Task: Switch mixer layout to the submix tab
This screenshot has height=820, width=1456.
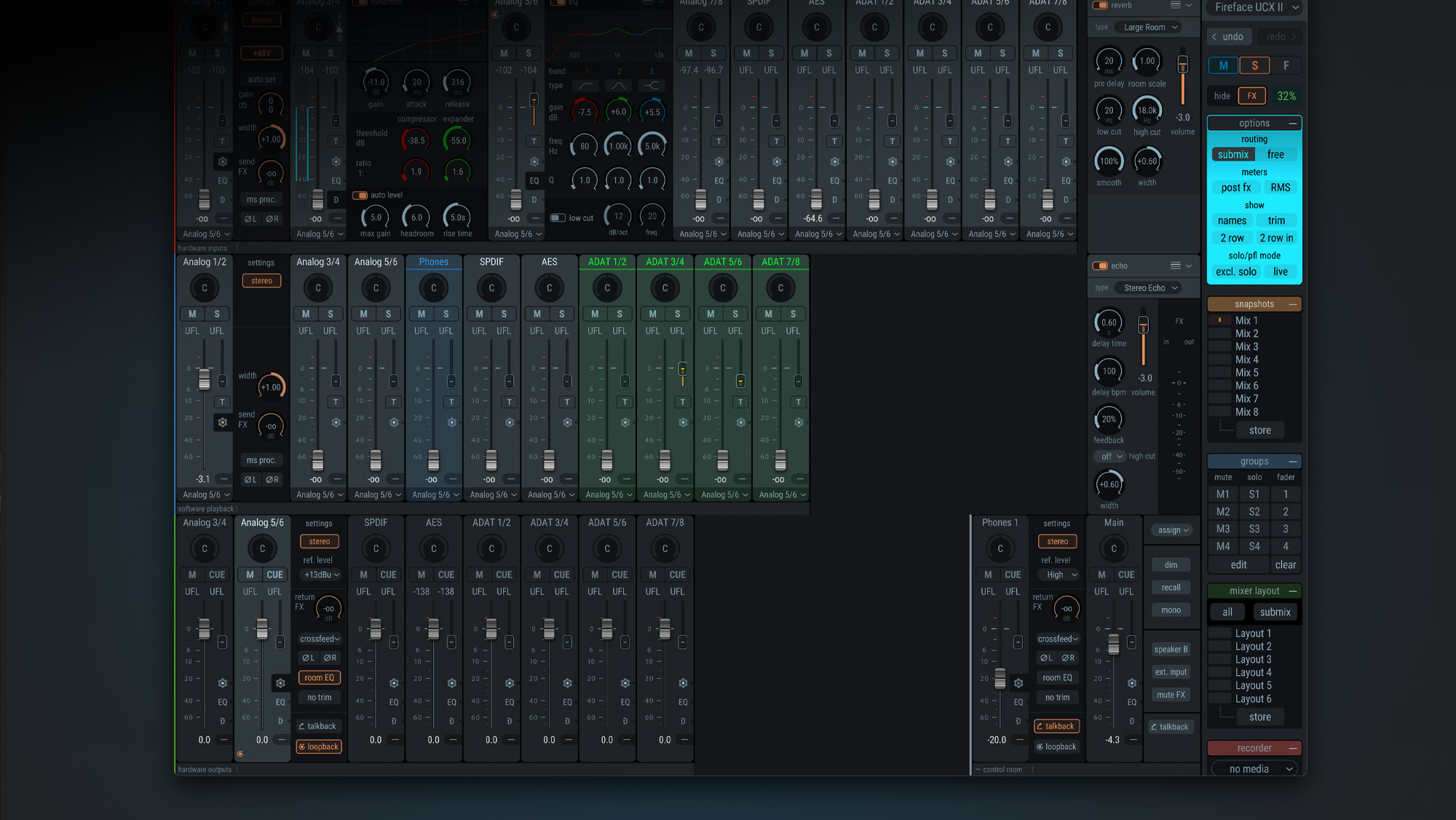Action: coord(1275,612)
